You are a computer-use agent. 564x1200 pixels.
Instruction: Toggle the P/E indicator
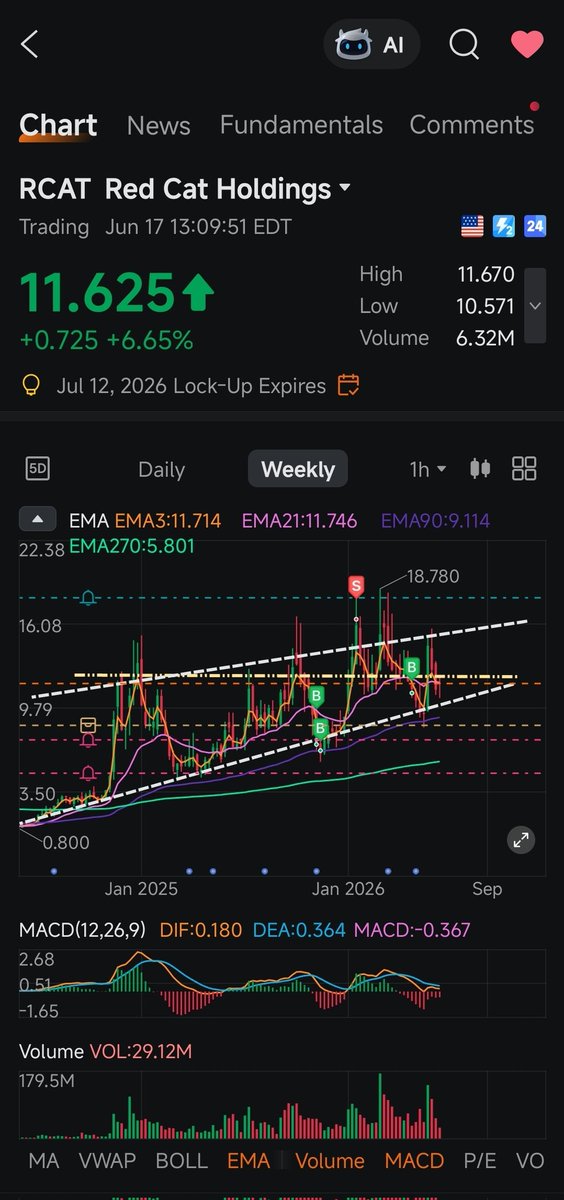pyautogui.click(x=480, y=1160)
